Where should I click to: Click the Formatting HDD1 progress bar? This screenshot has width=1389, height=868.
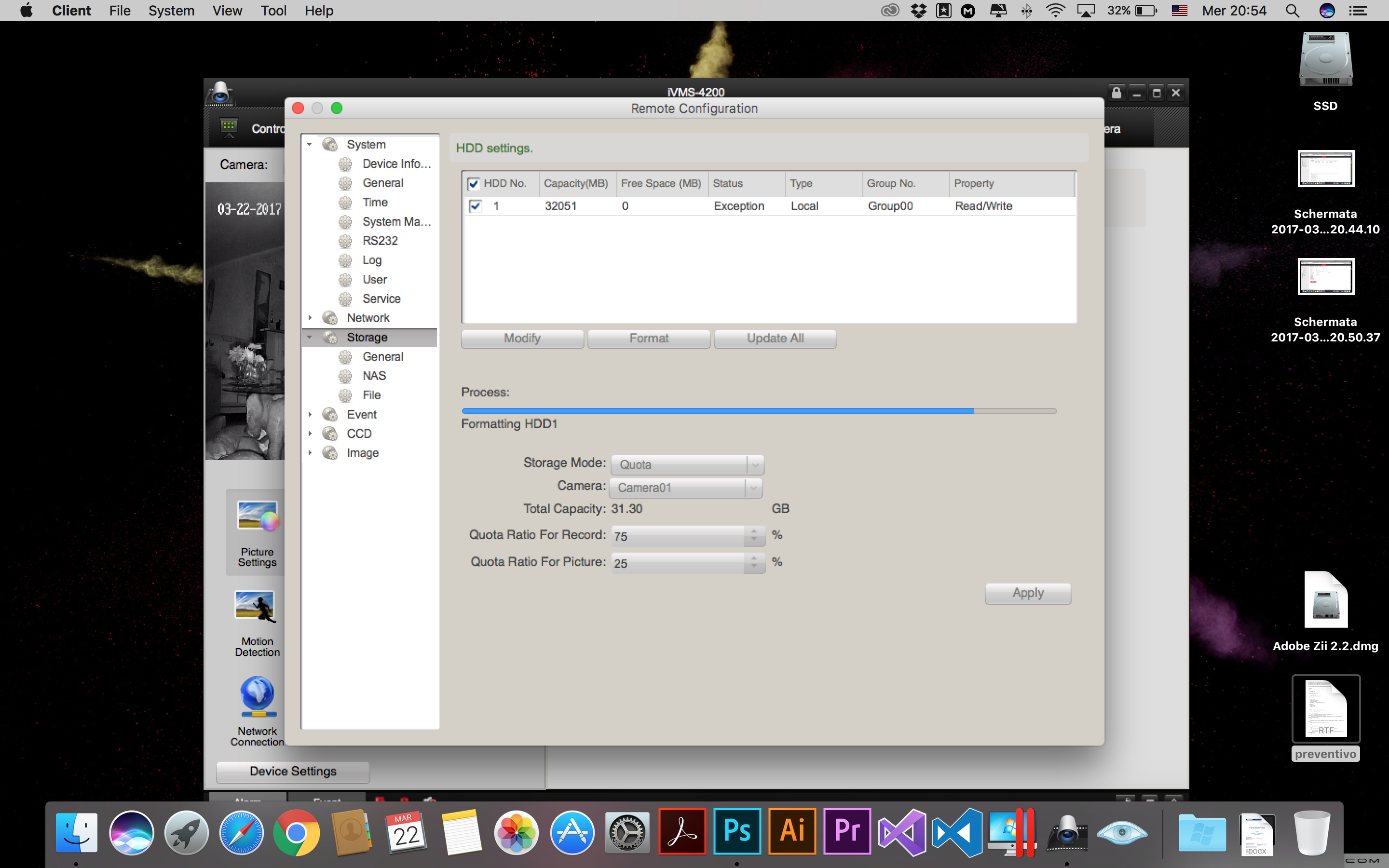(x=759, y=411)
